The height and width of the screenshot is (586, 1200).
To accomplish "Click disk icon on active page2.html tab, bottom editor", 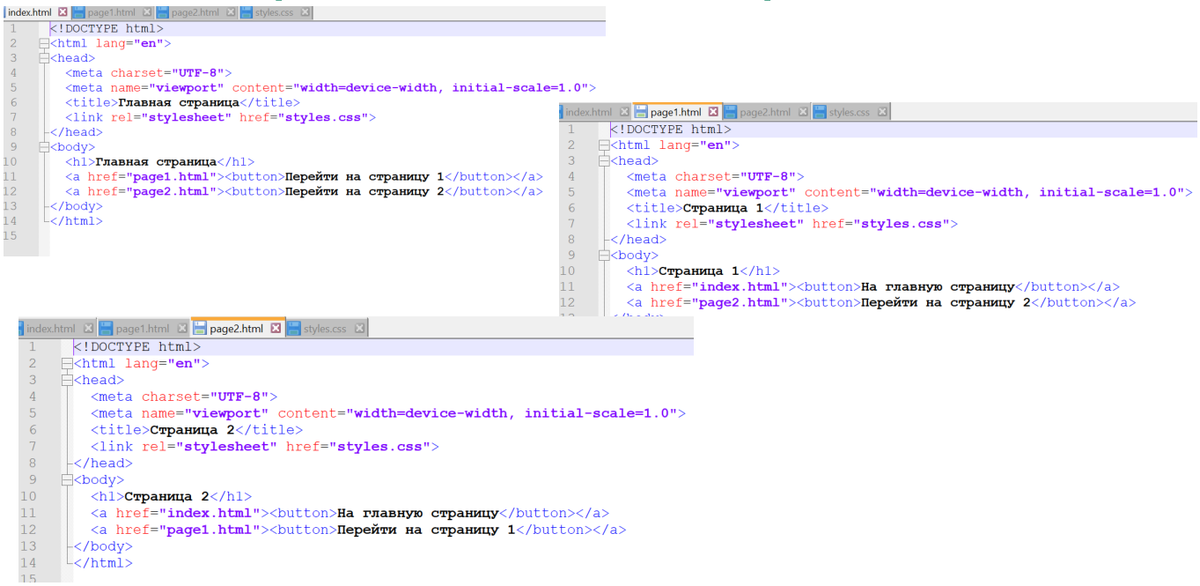I will click(201, 328).
